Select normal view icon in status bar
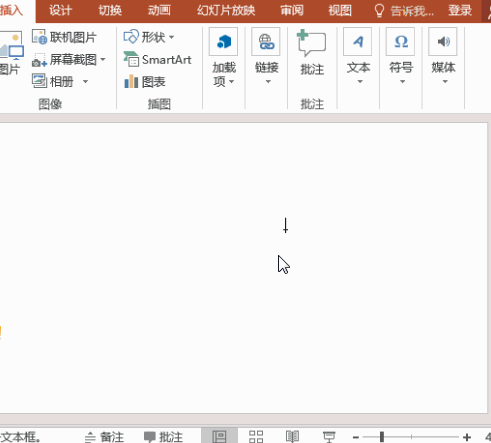 pos(219,436)
